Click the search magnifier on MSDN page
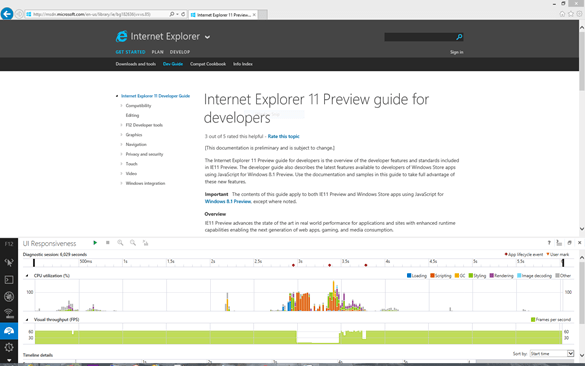585x366 pixels. pos(459,37)
